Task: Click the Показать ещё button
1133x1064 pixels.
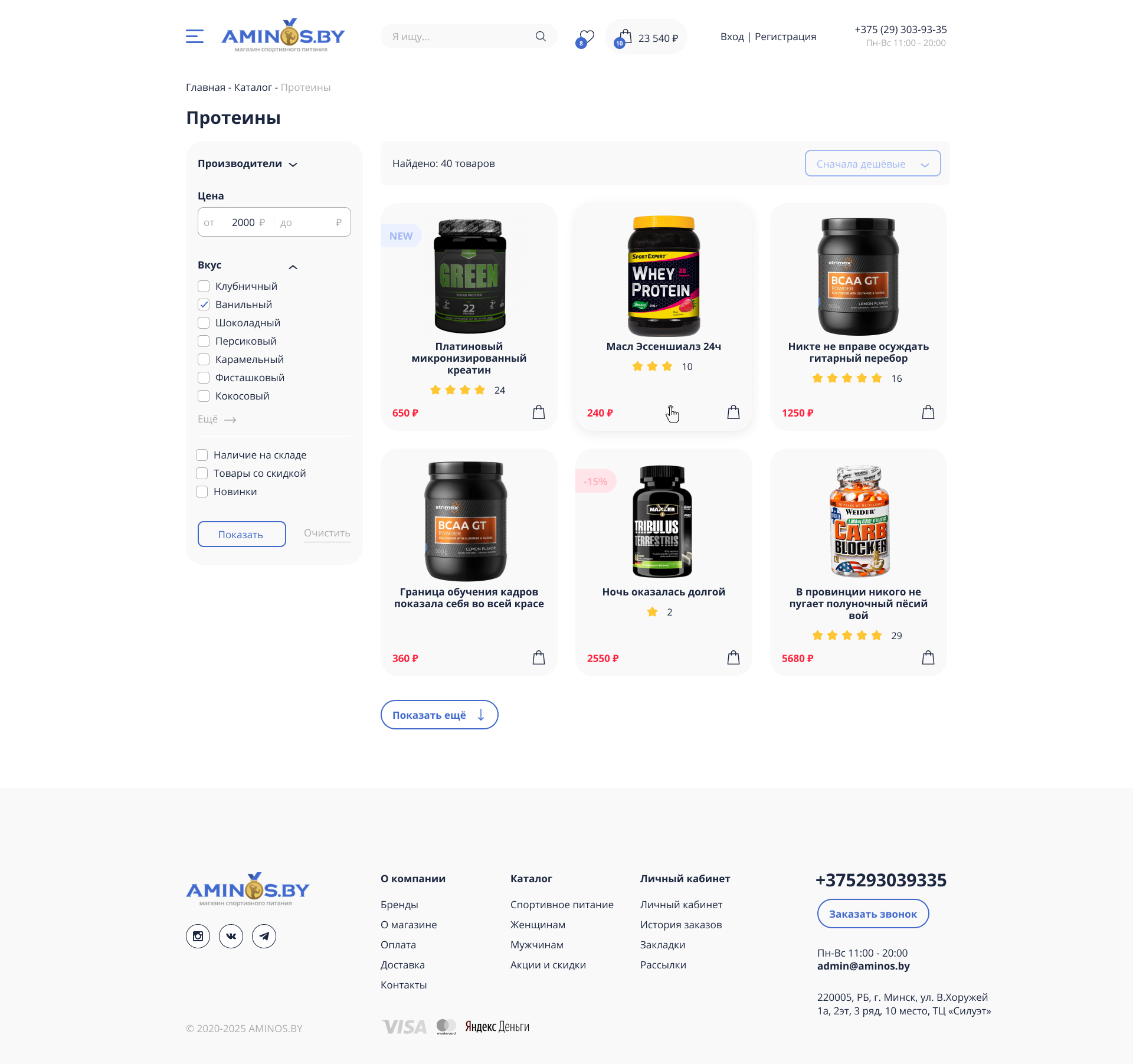Action: [x=440, y=715]
